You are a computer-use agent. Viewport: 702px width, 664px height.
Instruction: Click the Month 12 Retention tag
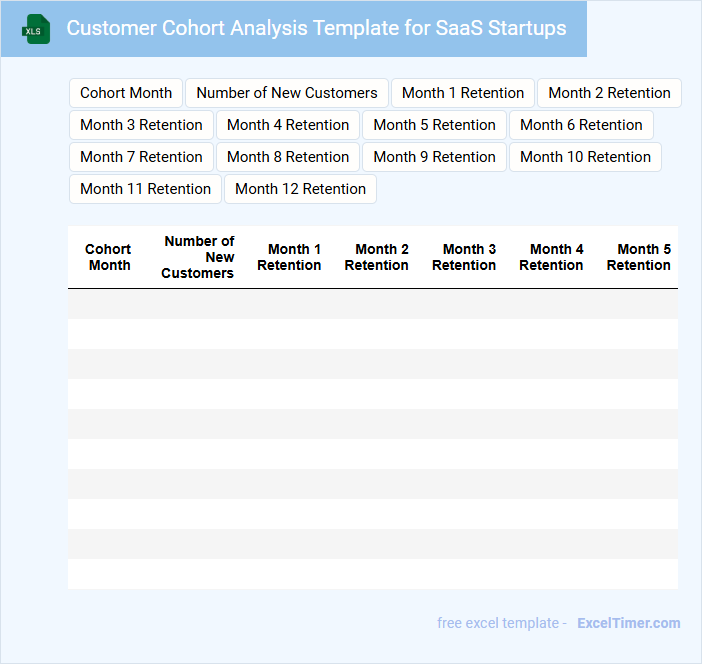300,189
